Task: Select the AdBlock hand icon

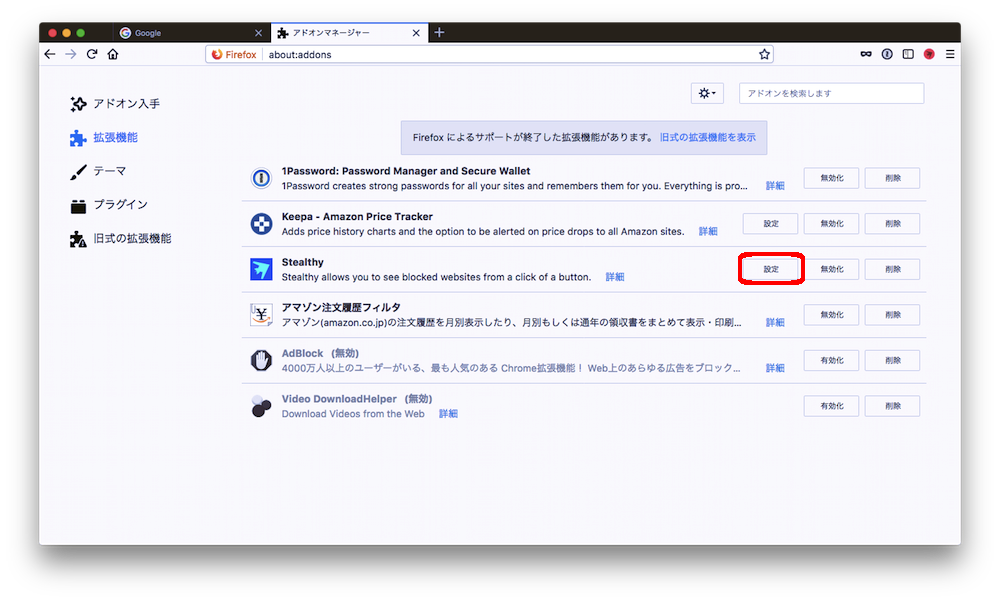Action: (x=261, y=359)
